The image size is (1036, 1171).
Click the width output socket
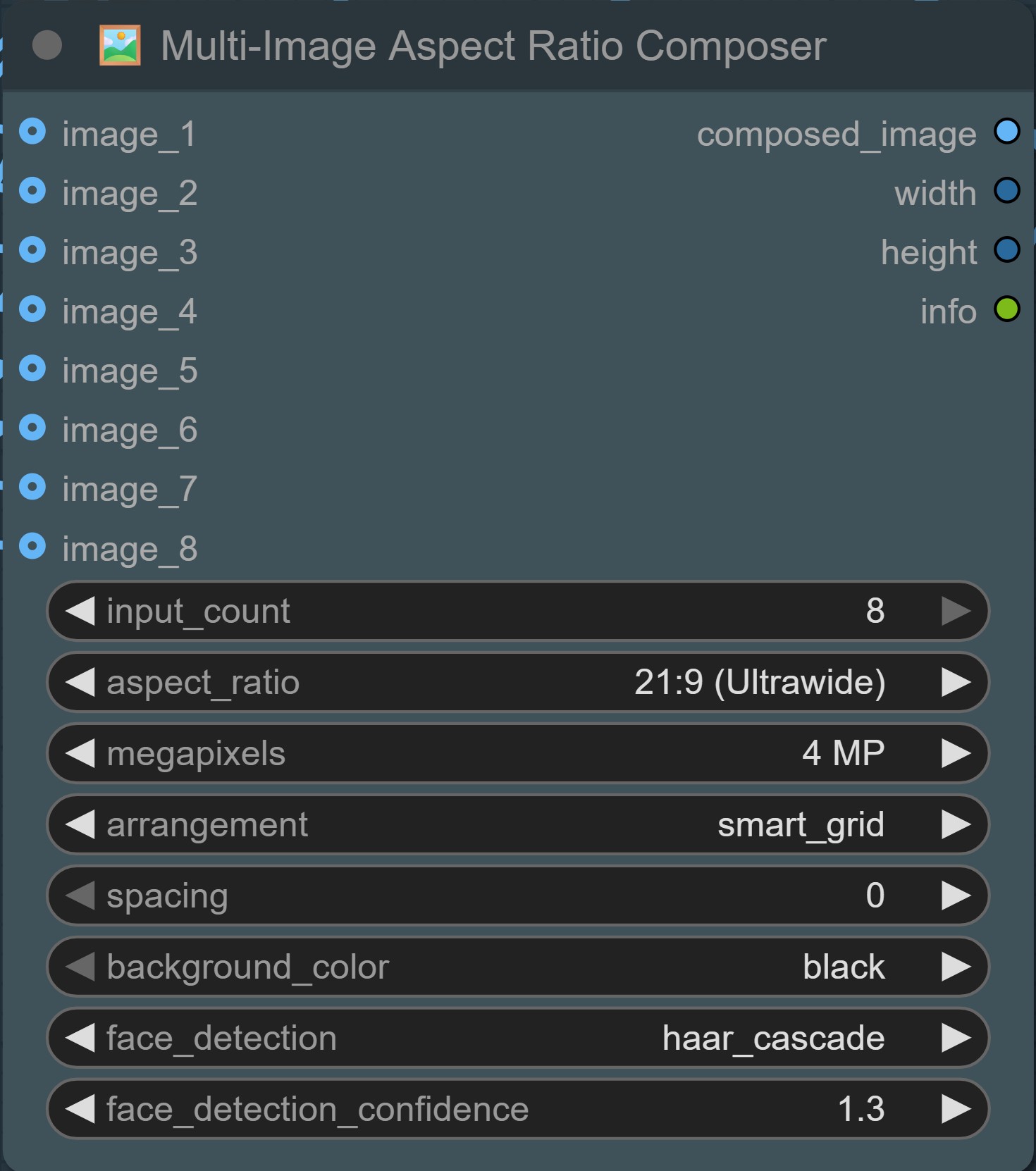[1006, 191]
